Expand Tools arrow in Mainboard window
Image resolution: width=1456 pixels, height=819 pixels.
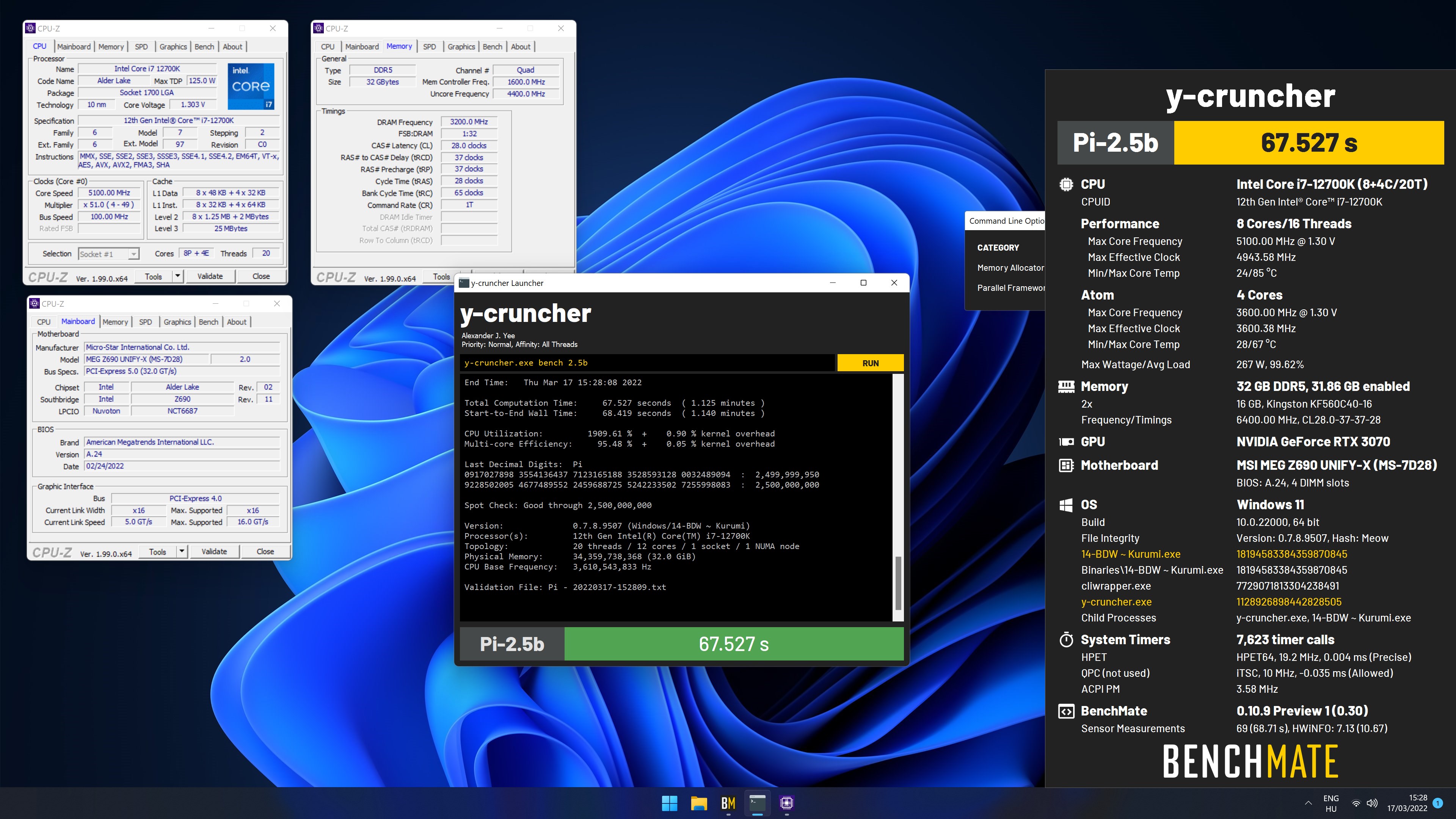[x=182, y=552]
